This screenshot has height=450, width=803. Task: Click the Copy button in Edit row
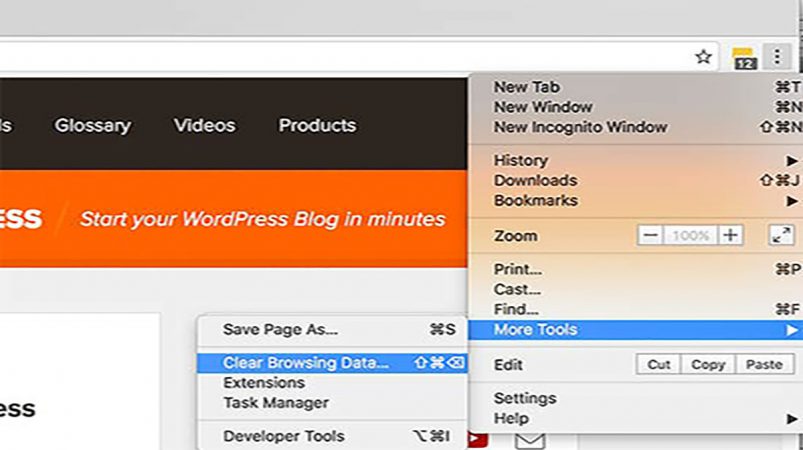click(x=708, y=365)
